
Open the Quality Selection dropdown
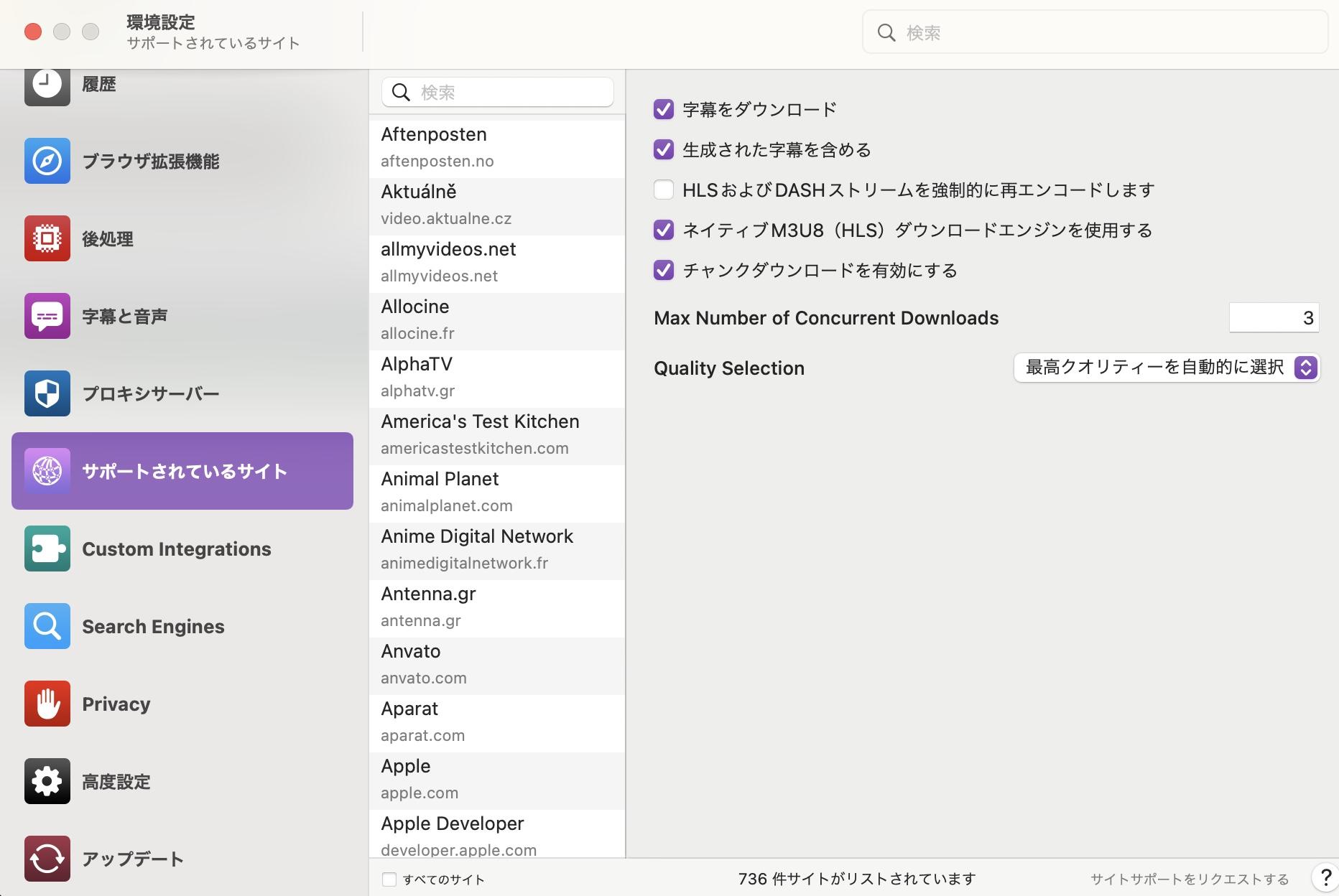pos(1167,368)
